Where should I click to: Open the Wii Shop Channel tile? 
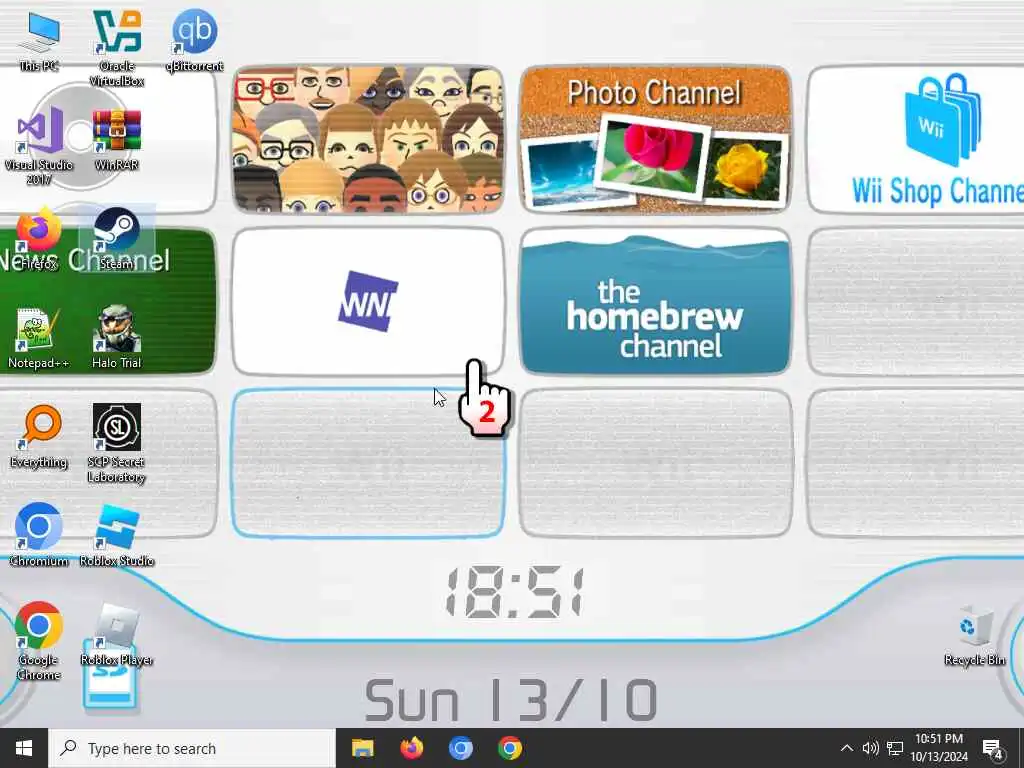pyautogui.click(x=916, y=139)
